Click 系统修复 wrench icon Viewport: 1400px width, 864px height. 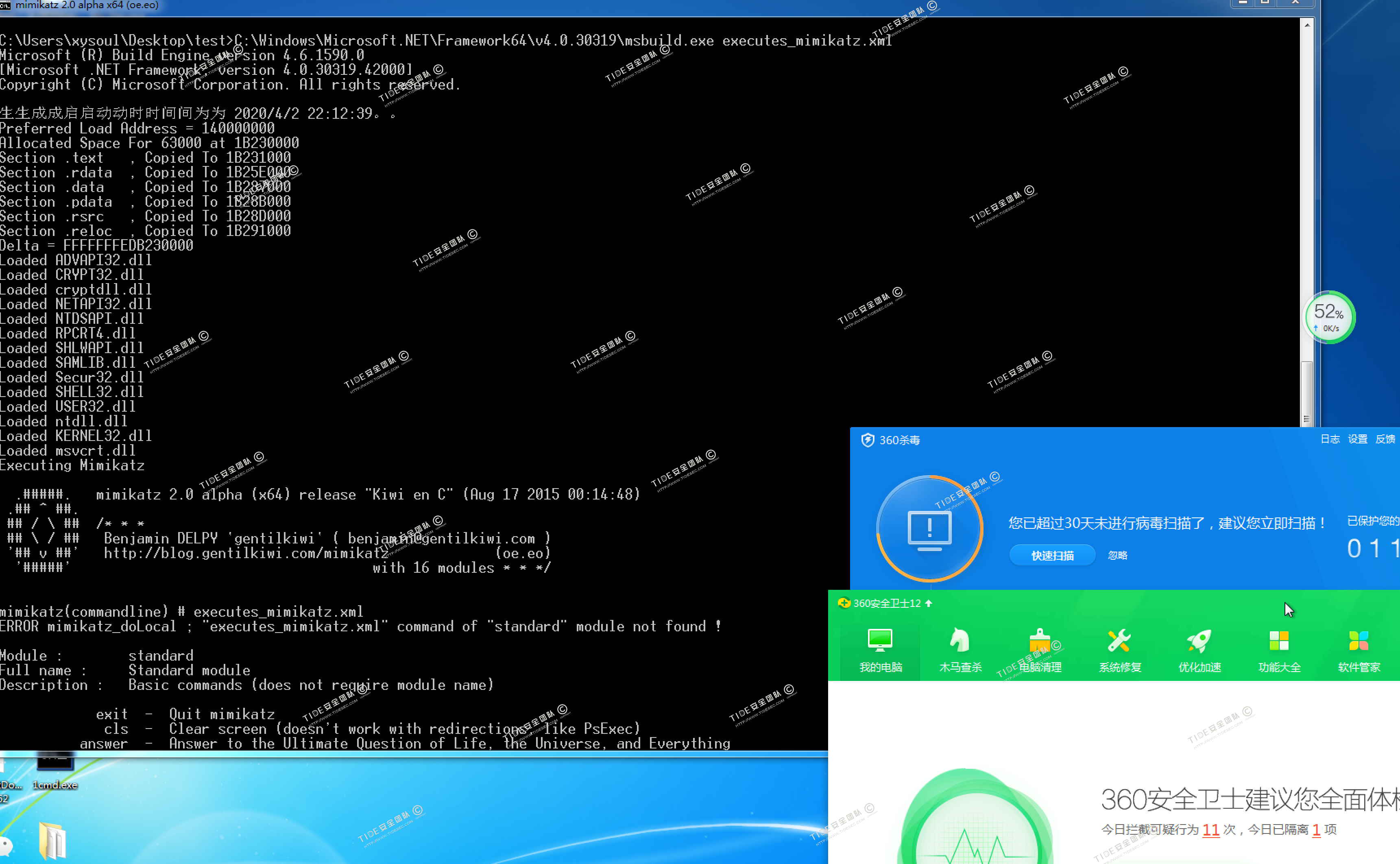pos(1119,641)
